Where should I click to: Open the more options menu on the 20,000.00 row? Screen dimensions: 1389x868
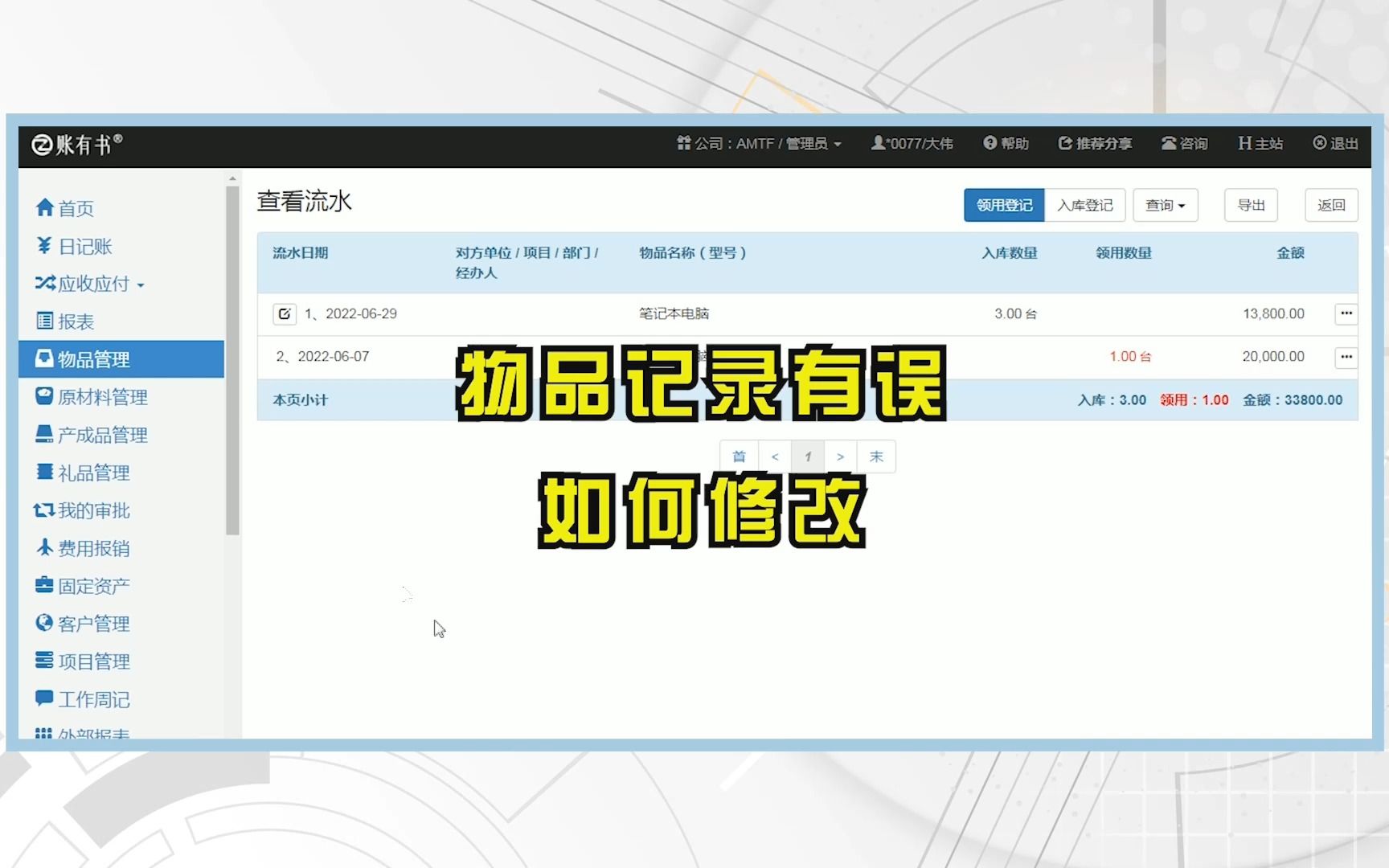1346,356
